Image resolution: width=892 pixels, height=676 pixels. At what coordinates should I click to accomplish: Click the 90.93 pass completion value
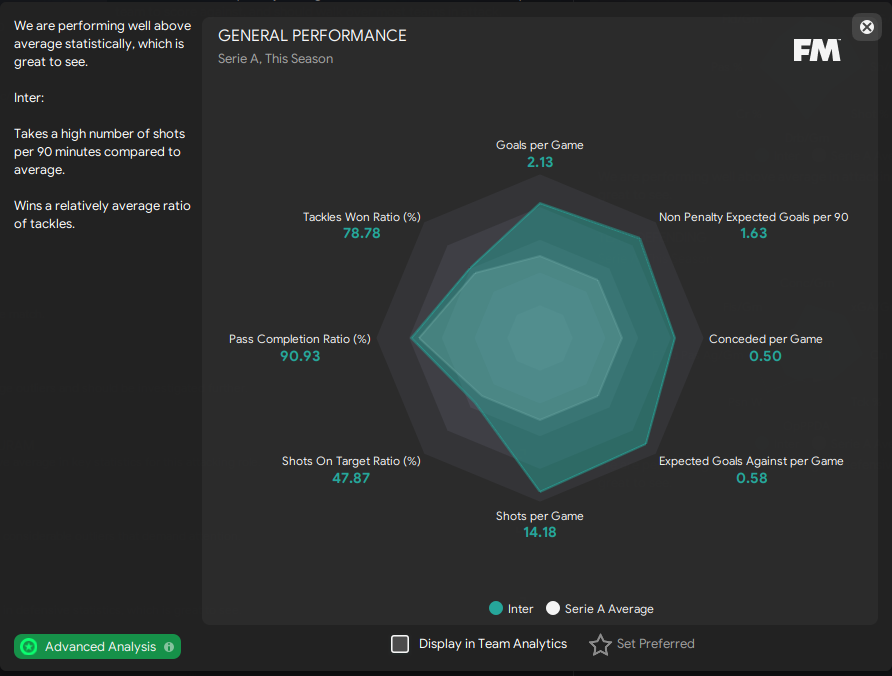(x=300, y=356)
